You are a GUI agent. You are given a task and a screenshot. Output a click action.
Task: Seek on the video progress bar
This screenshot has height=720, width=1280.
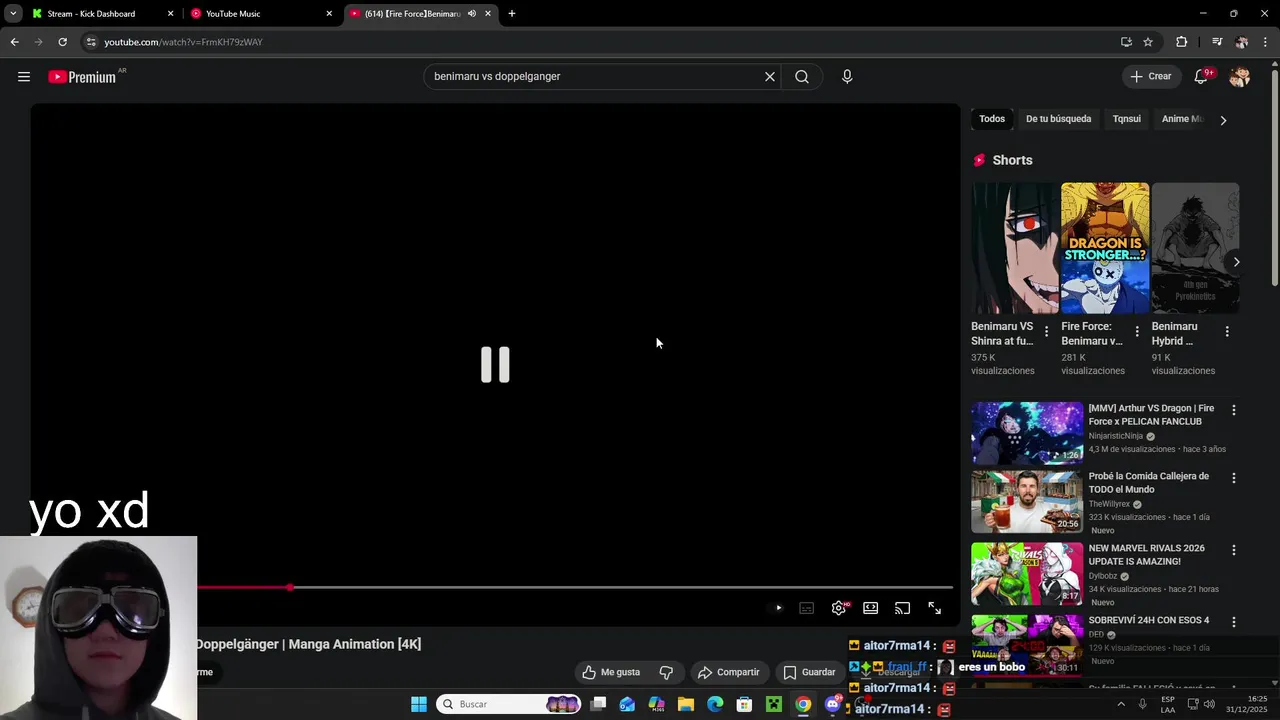575,588
